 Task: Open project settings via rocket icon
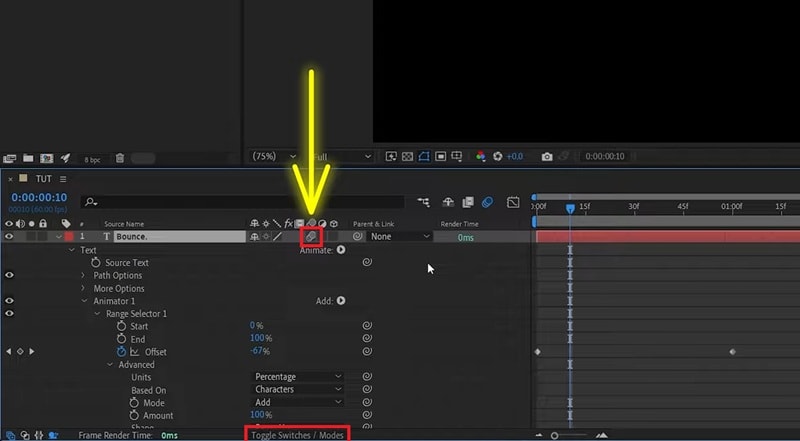click(65, 158)
